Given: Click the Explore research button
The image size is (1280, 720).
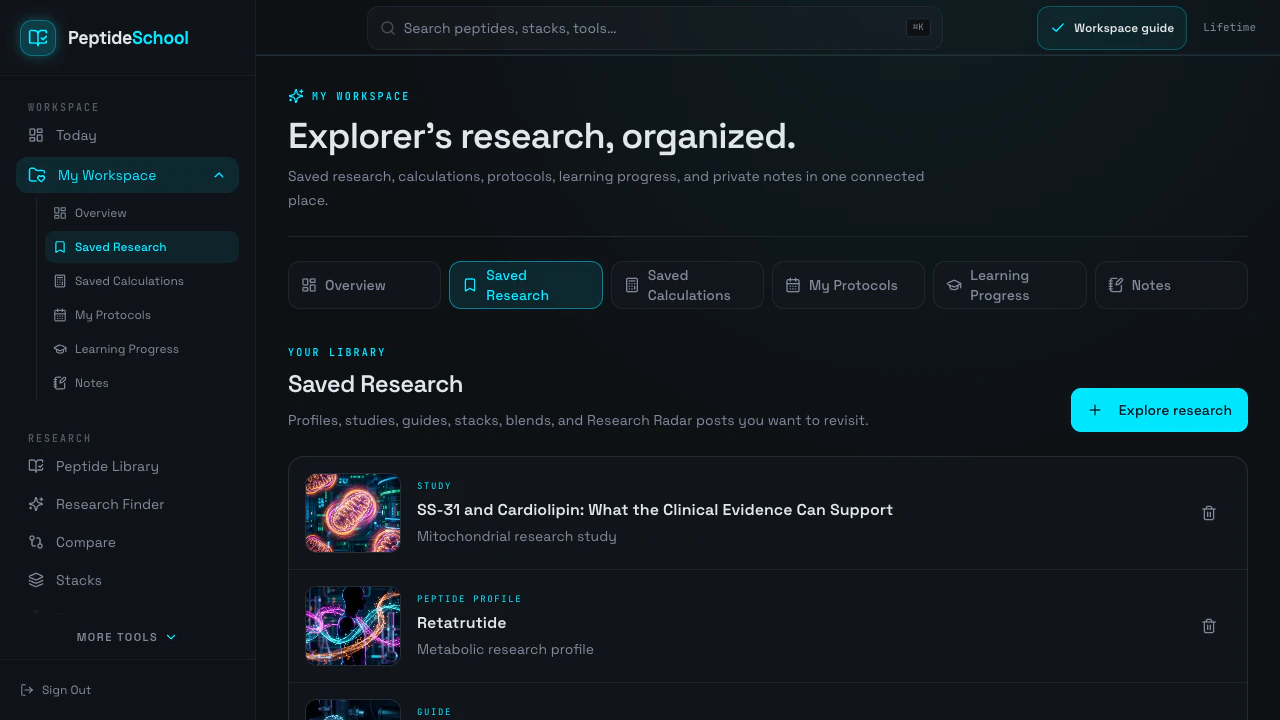Looking at the screenshot, I should pyautogui.click(x=1159, y=410).
